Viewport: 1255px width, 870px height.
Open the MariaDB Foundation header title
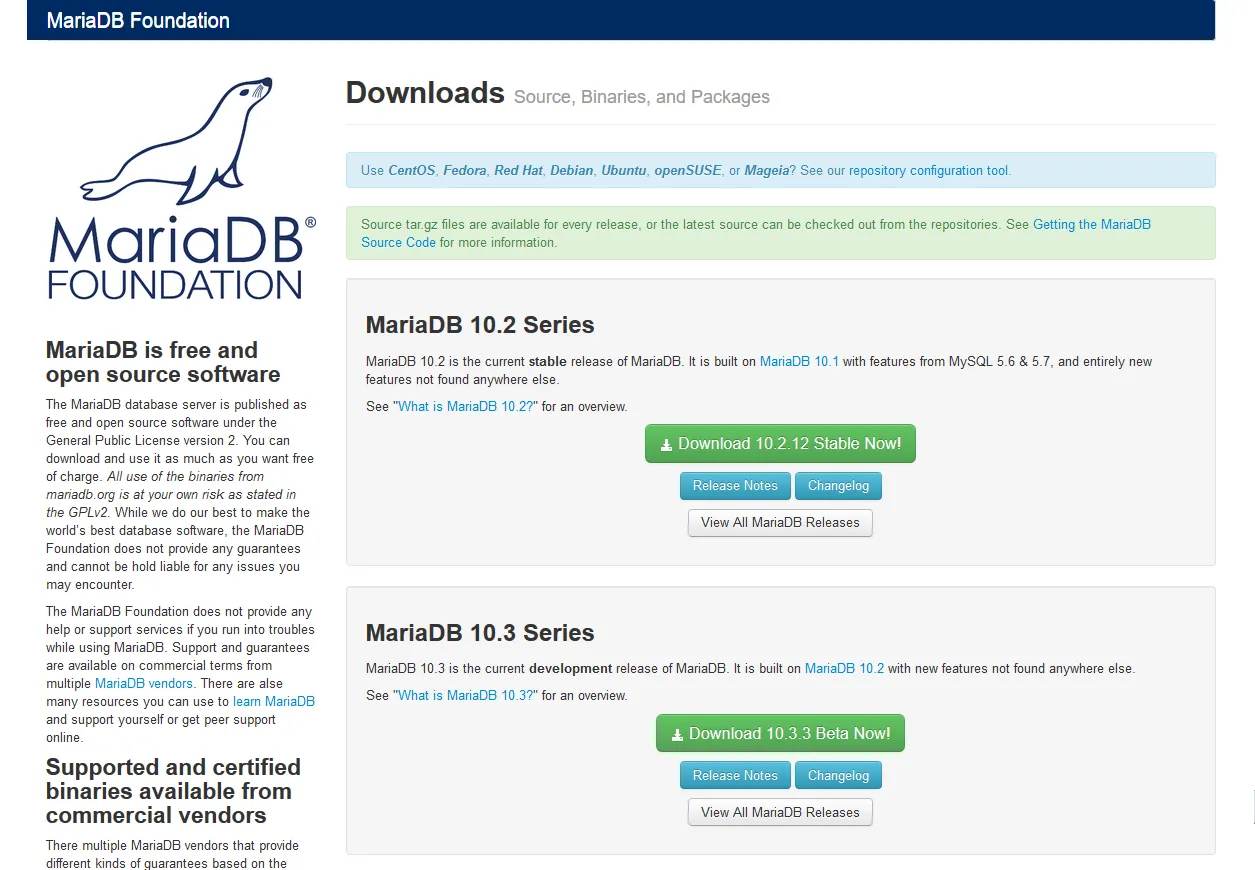coord(138,20)
